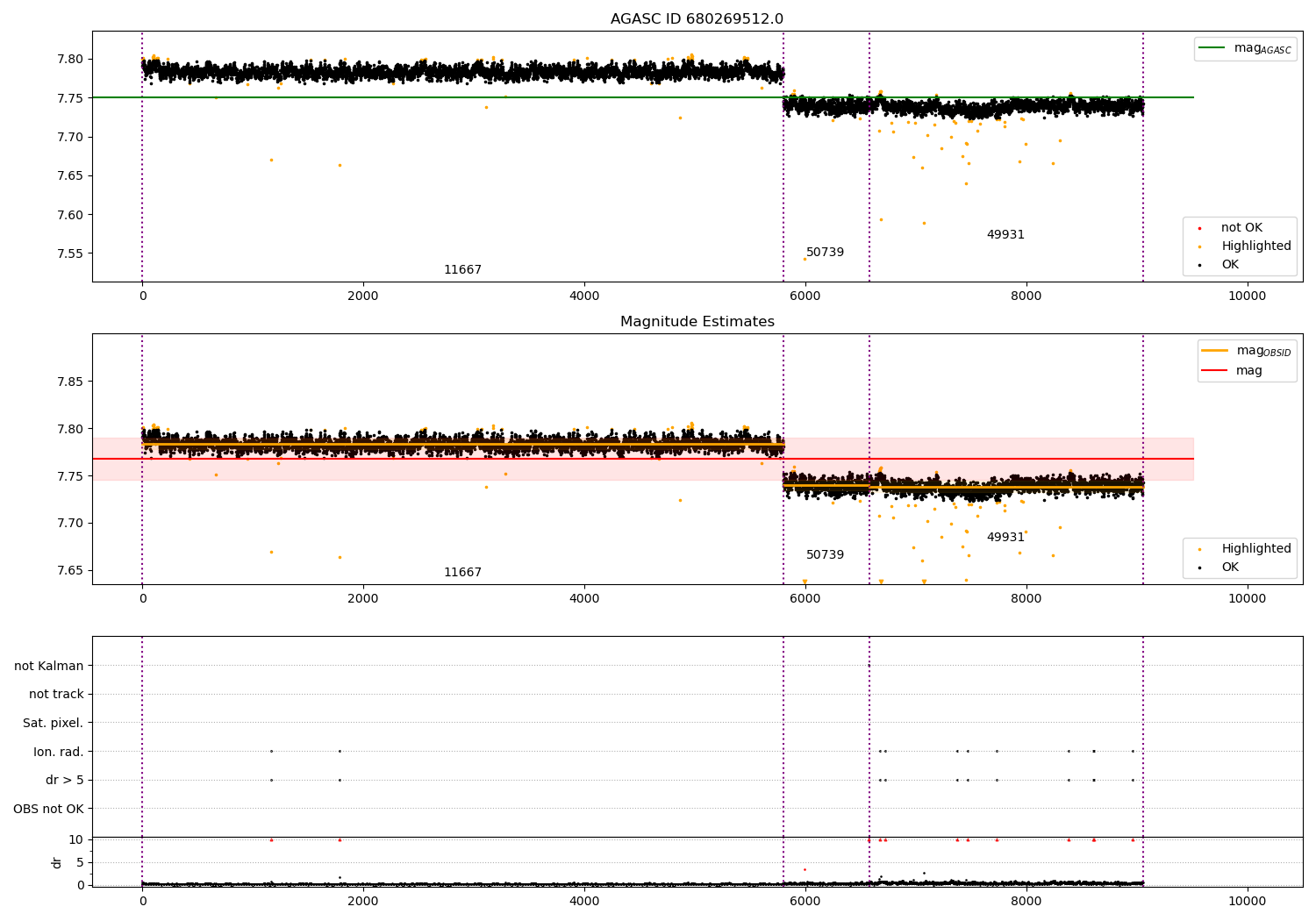The image size is (1316, 921).
Task: Click x-tick 8000 under the AGASC plot
Action: [1026, 296]
